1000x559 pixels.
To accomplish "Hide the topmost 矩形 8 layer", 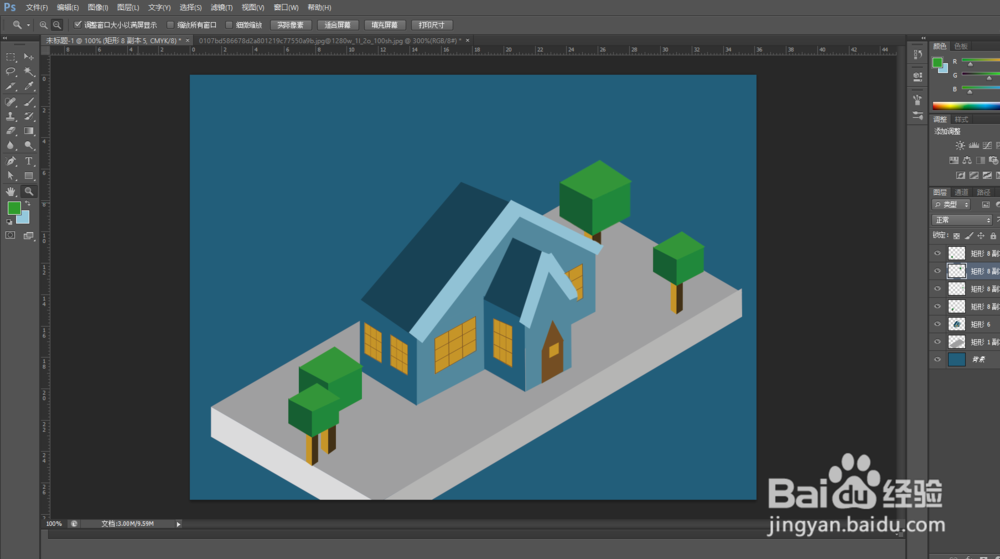I will click(937, 254).
